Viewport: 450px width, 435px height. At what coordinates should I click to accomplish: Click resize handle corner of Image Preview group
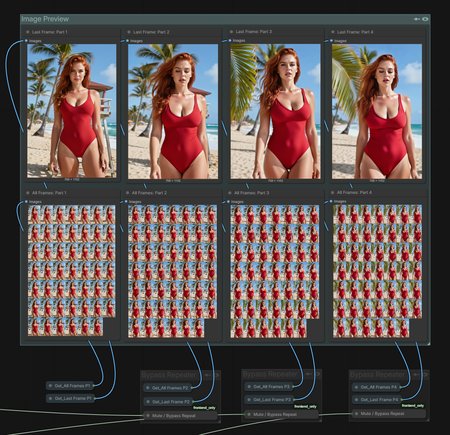point(428,343)
